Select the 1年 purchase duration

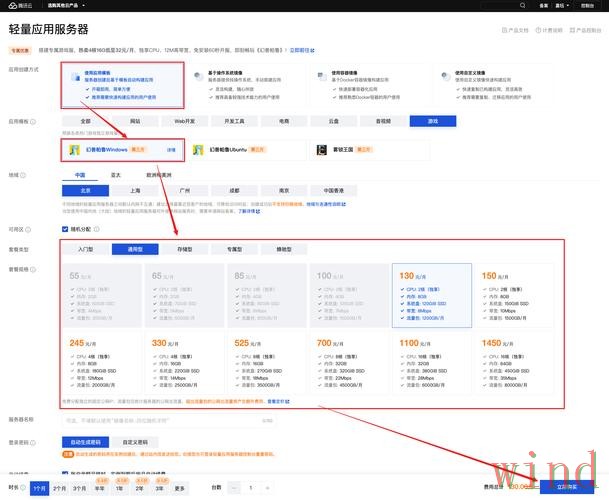point(119,488)
